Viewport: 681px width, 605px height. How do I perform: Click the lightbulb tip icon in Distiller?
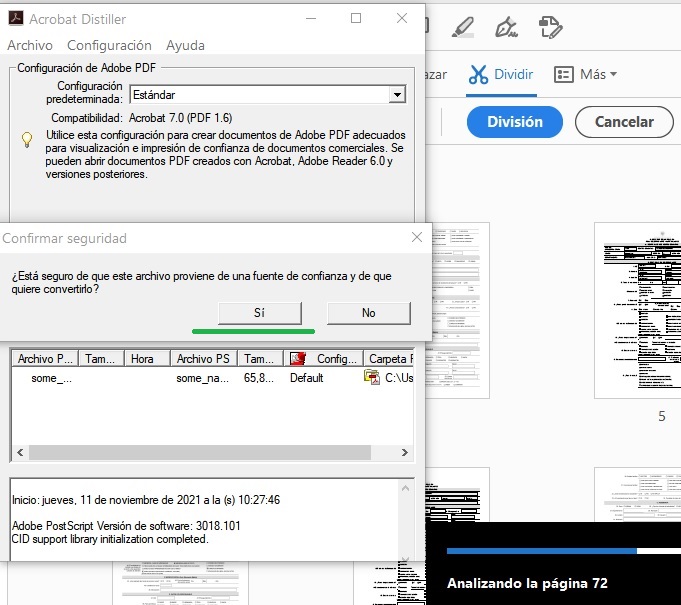pos(27,140)
